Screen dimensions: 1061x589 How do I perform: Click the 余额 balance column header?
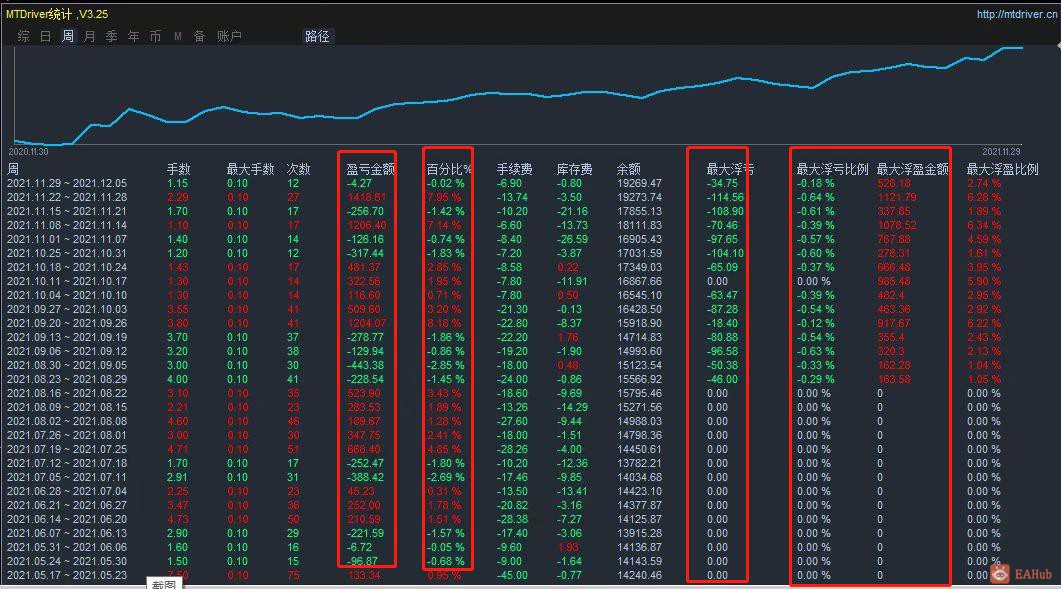(x=628, y=169)
